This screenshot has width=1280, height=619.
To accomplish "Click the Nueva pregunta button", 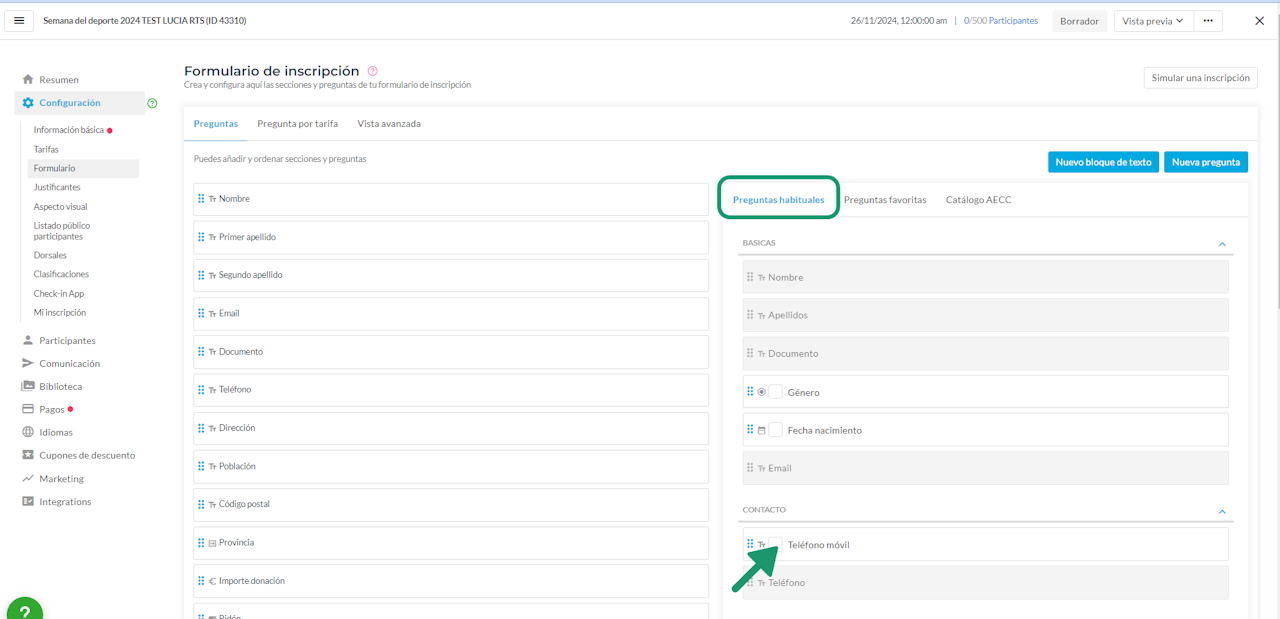I will click(x=1205, y=162).
